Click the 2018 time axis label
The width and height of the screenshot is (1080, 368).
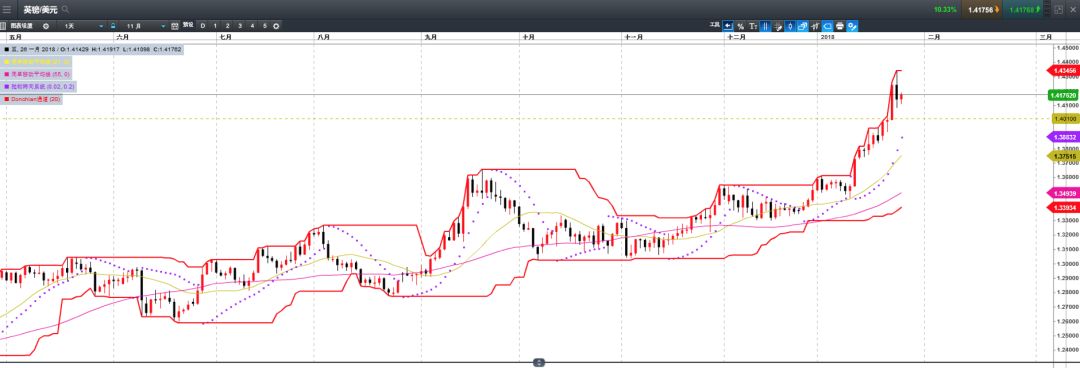(827, 37)
